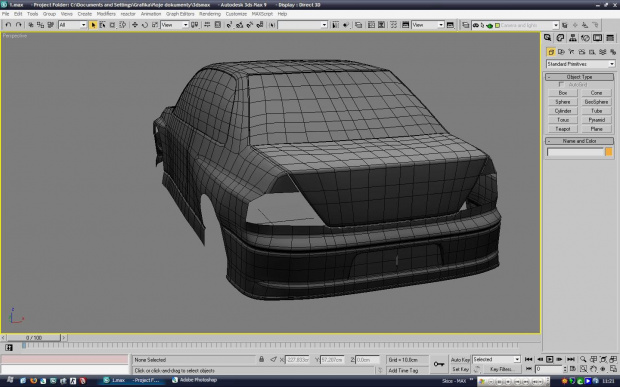This screenshot has width=620, height=387.
Task: Open the Standard Primitives dropdown
Action: pos(580,64)
